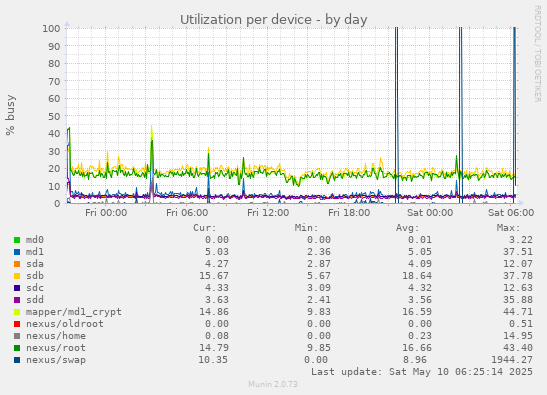
Task: Click the md0 green color swatch
Action: (x=17, y=240)
